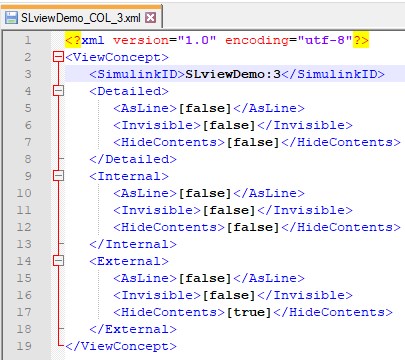Collapse the External element fold
Screen dimensions: 405x360
pos(58,261)
